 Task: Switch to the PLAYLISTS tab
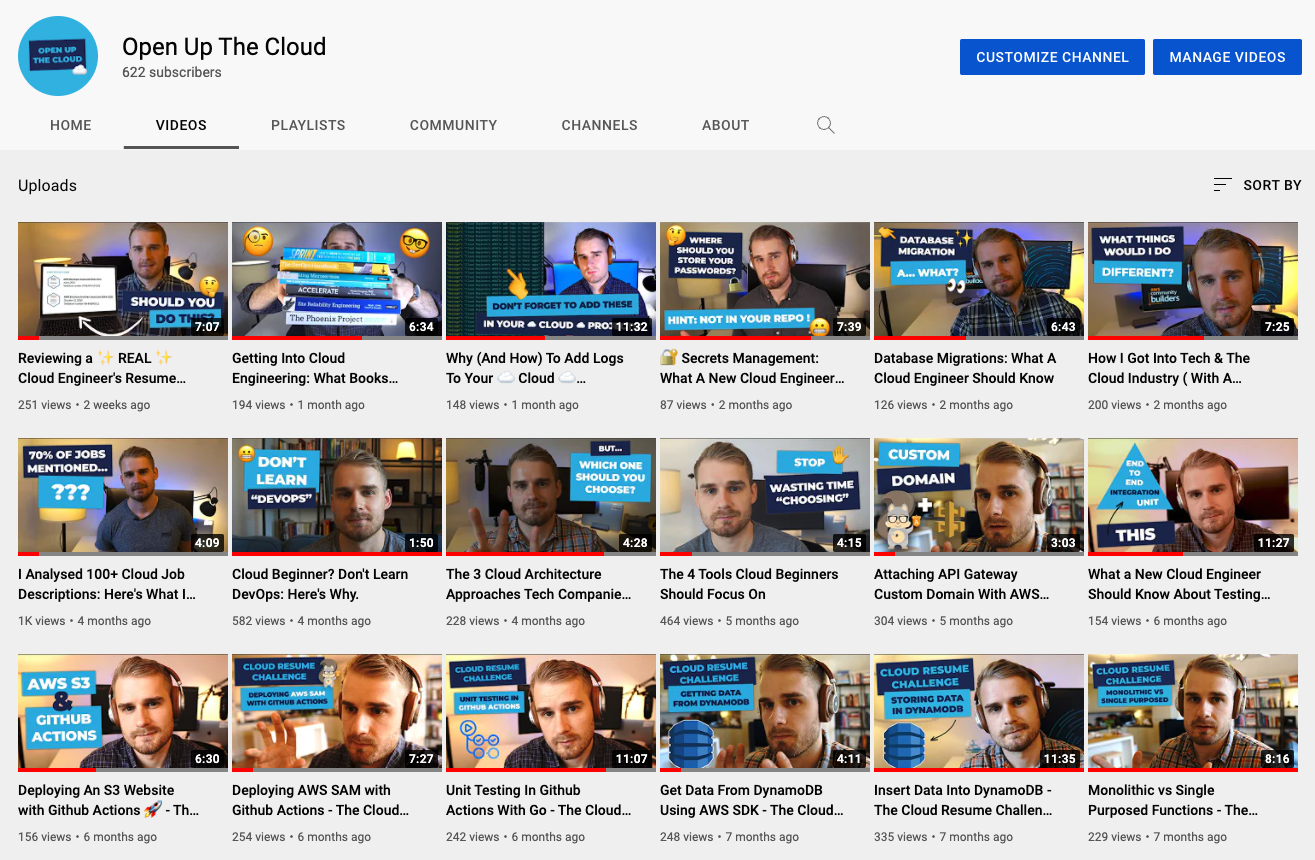coord(307,124)
